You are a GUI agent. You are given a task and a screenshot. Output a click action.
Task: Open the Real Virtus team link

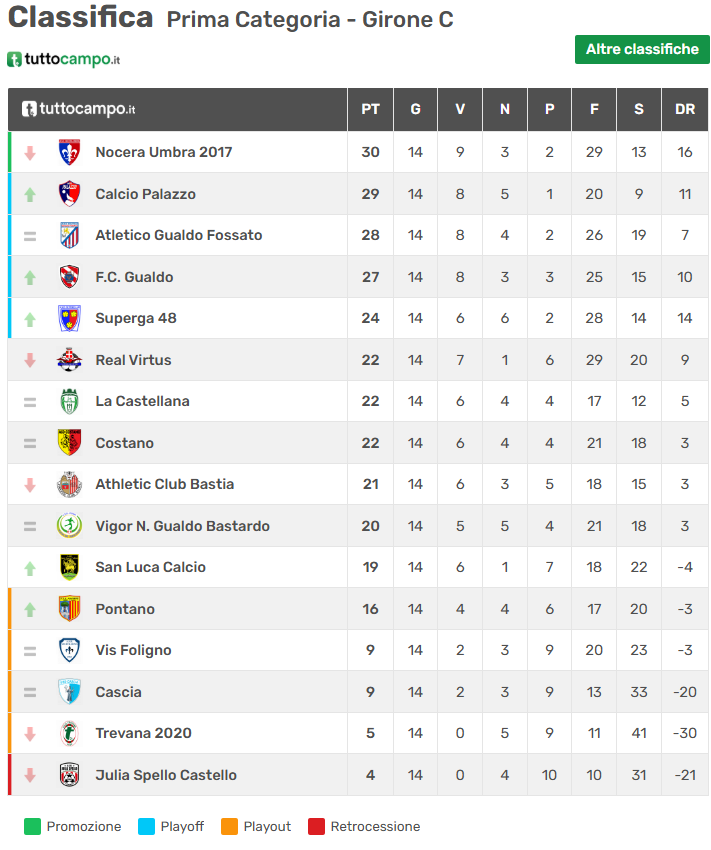click(133, 360)
